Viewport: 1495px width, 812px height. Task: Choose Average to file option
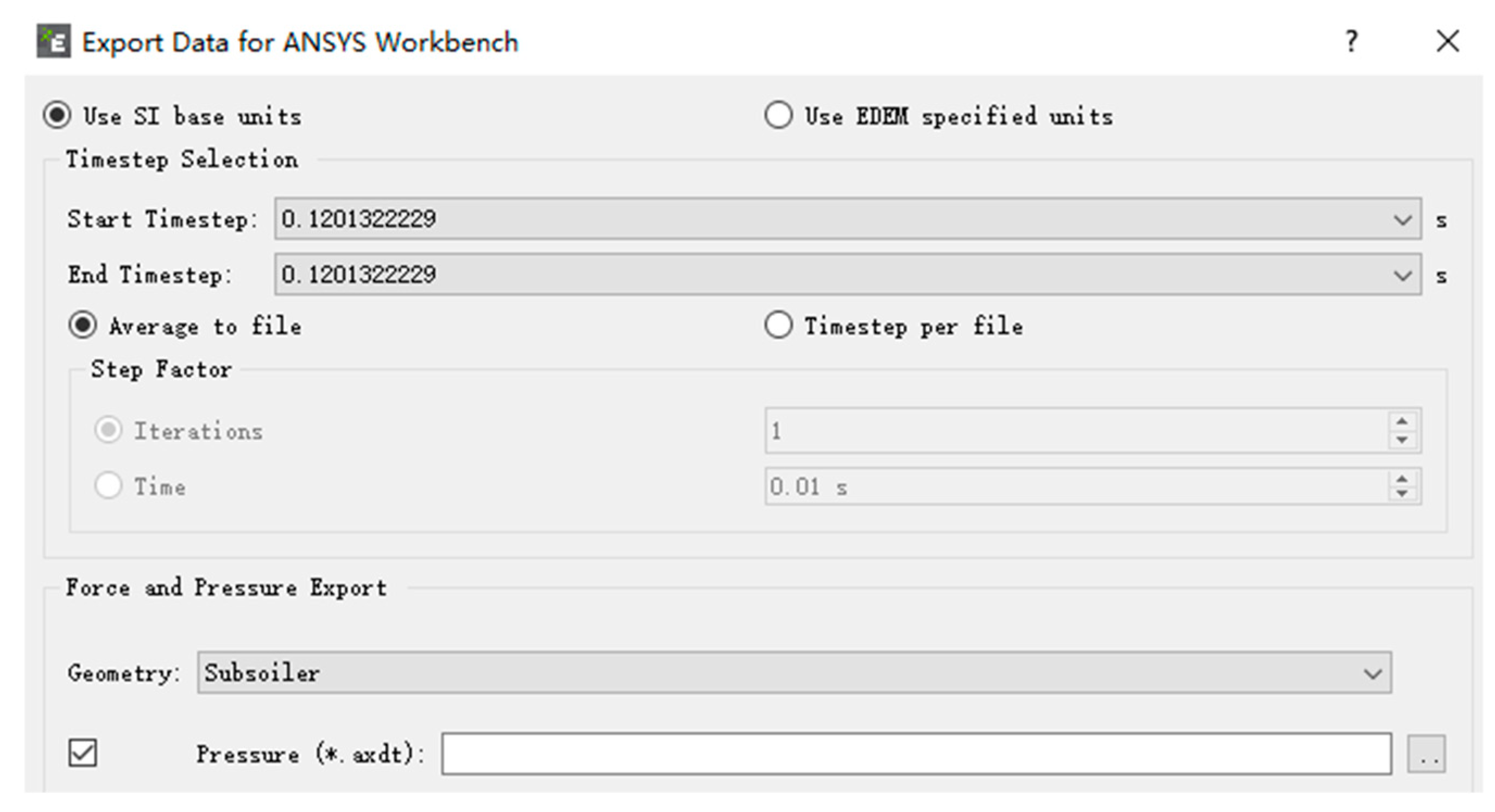click(83, 325)
